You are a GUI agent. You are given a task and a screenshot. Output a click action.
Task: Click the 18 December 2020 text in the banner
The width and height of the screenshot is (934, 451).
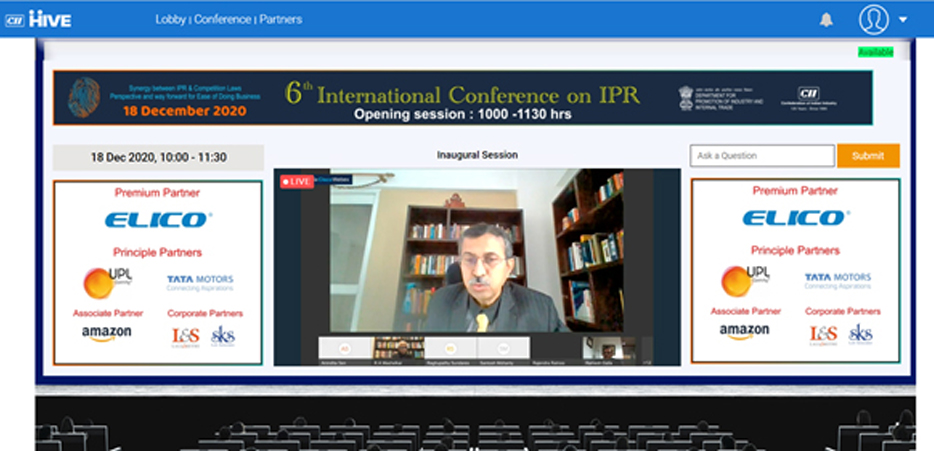coord(185,111)
